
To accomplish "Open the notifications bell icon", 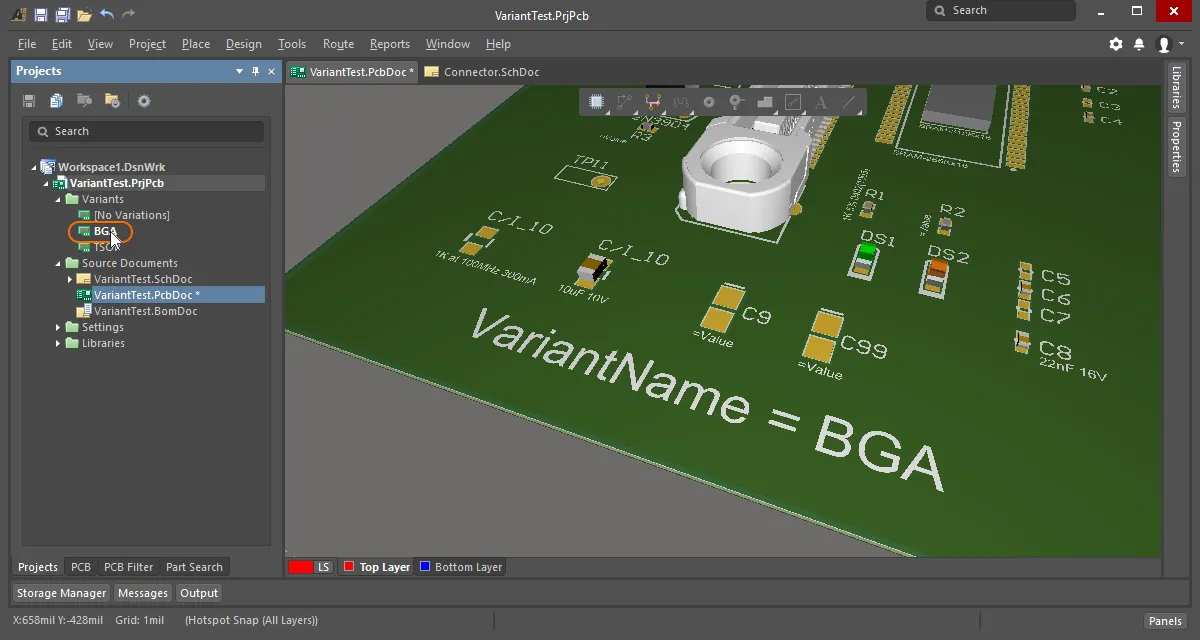I will point(1139,44).
